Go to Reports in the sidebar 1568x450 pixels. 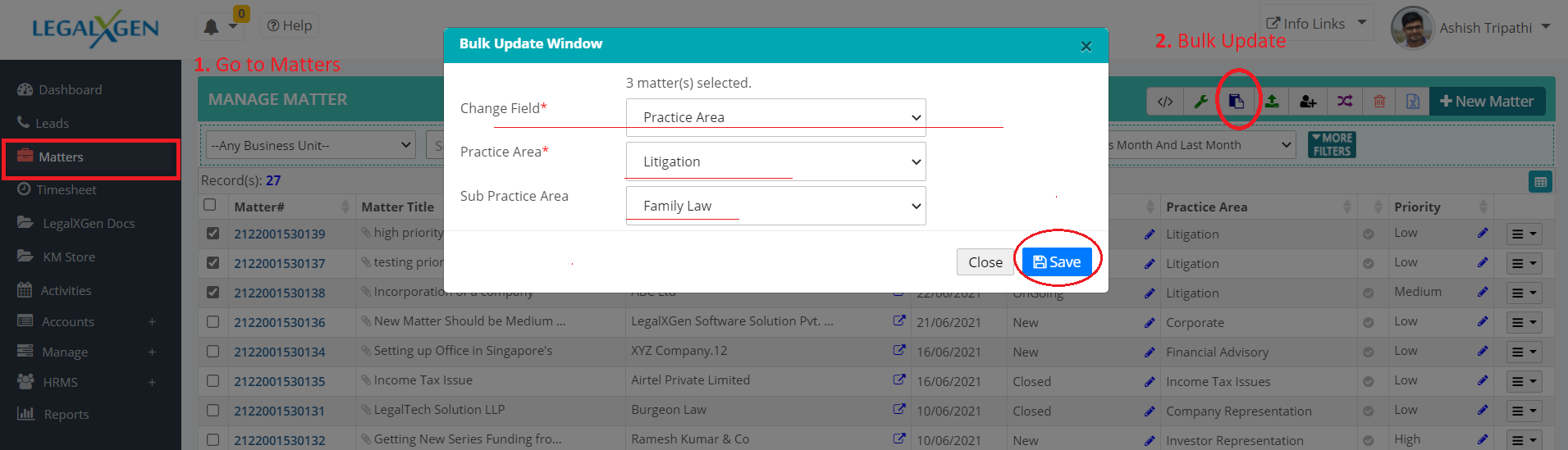pyautogui.click(x=66, y=415)
